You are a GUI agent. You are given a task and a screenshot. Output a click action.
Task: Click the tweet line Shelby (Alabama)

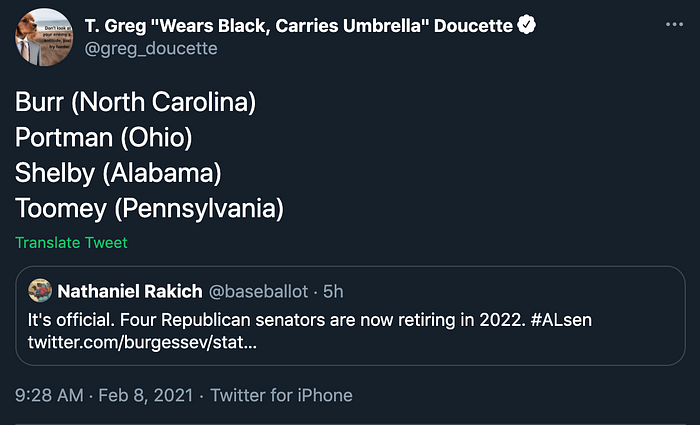pyautogui.click(x=118, y=173)
